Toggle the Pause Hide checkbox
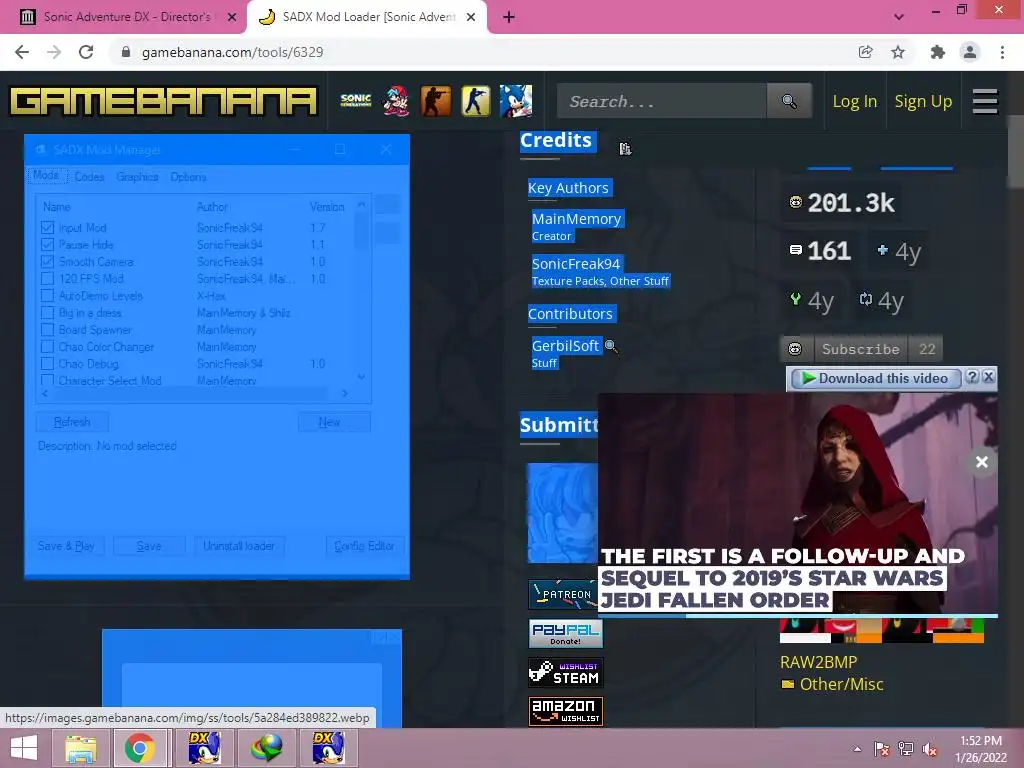This screenshot has height=768, width=1024. (x=47, y=244)
